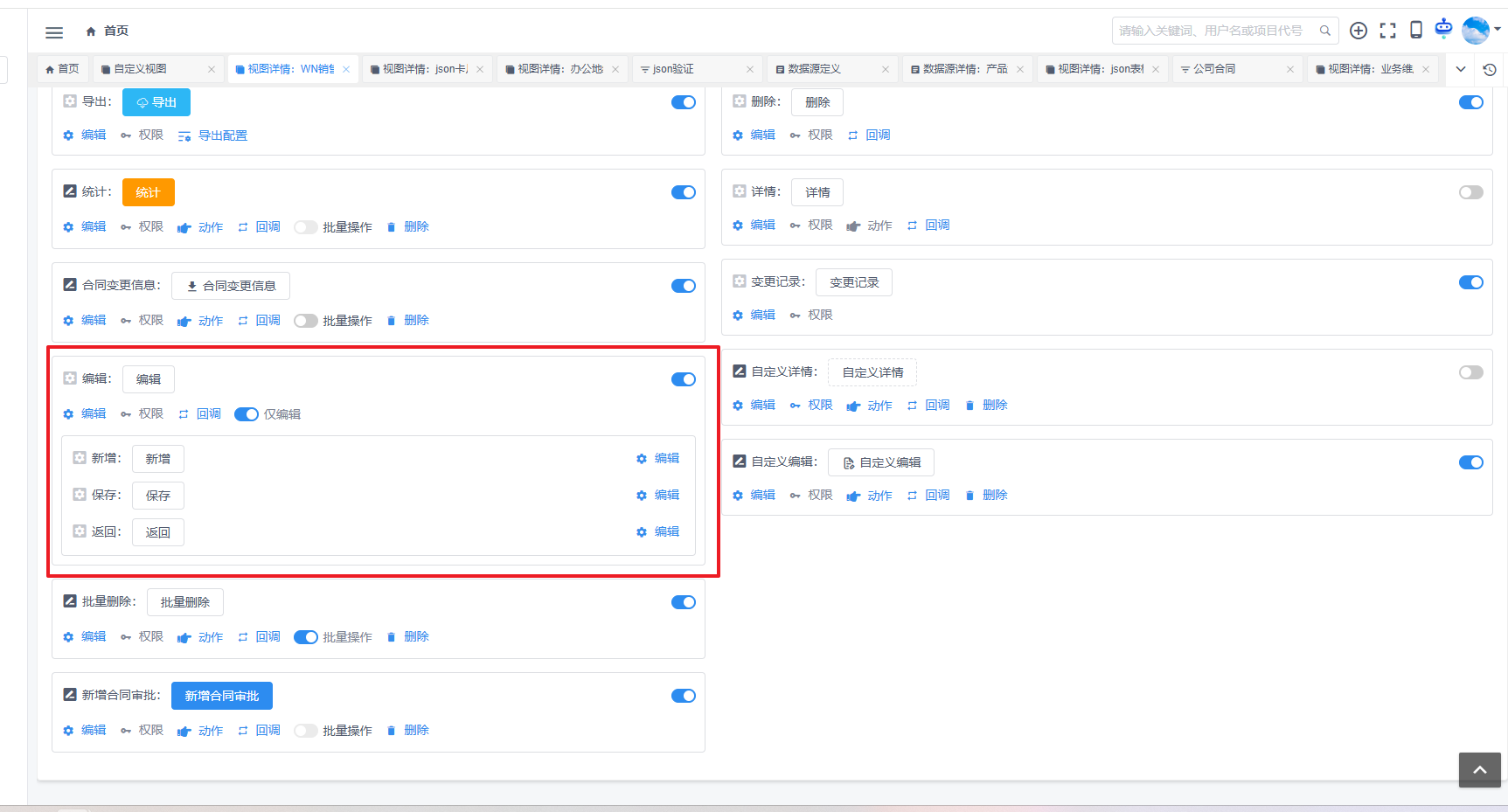1508x812 pixels.
Task: Click the plus circle icon in header
Action: coord(1359,31)
